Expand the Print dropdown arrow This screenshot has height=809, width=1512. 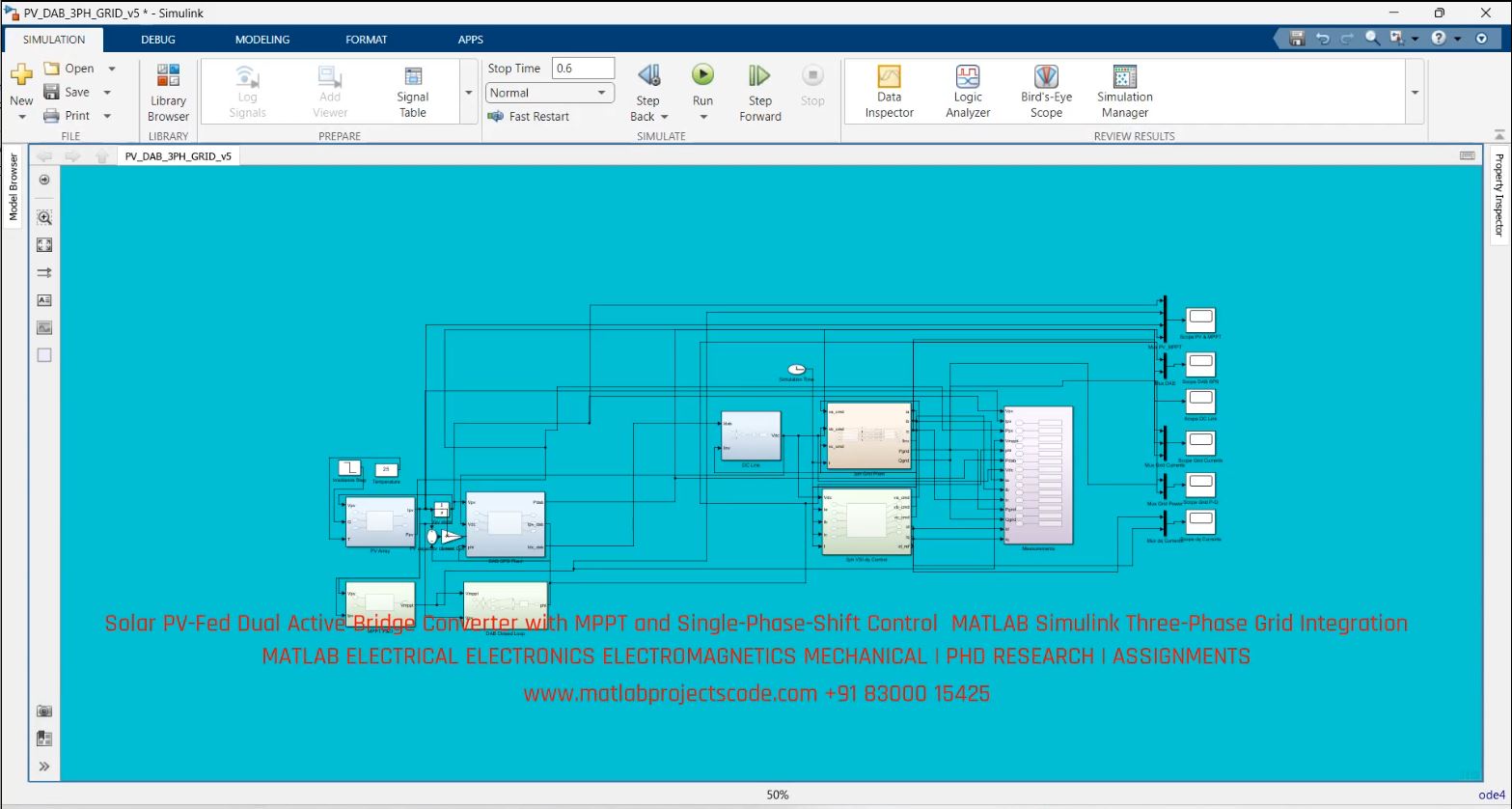[x=107, y=116]
